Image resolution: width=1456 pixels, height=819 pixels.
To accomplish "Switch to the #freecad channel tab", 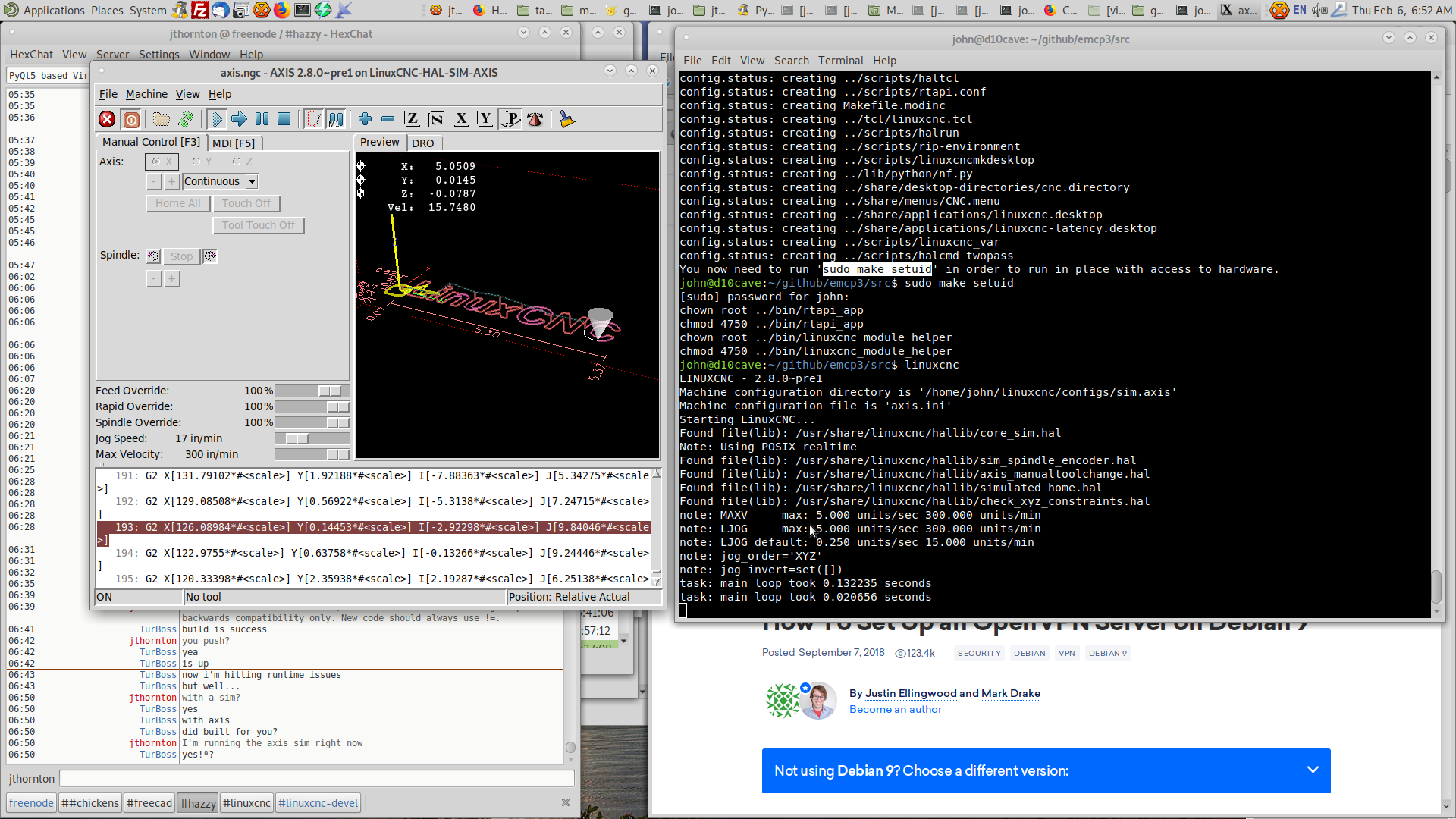I will pos(149,803).
